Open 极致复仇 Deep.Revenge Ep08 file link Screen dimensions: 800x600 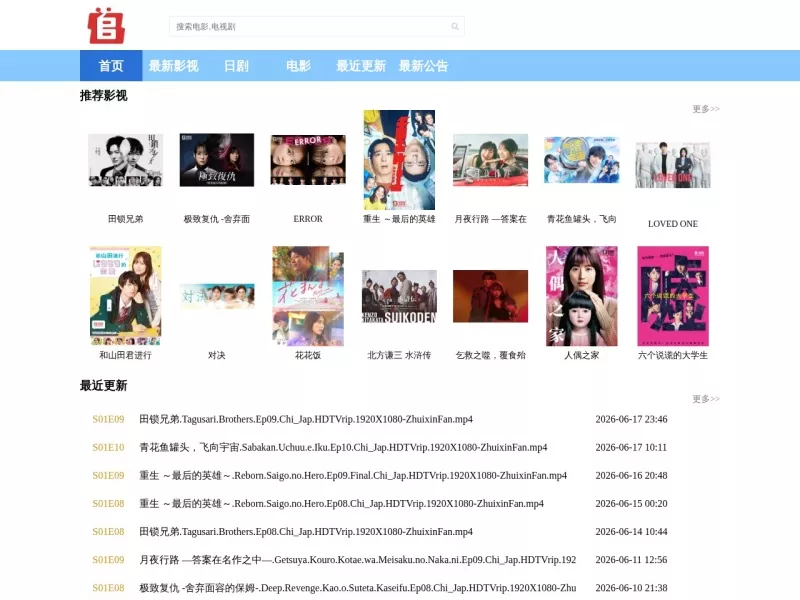coord(358,588)
